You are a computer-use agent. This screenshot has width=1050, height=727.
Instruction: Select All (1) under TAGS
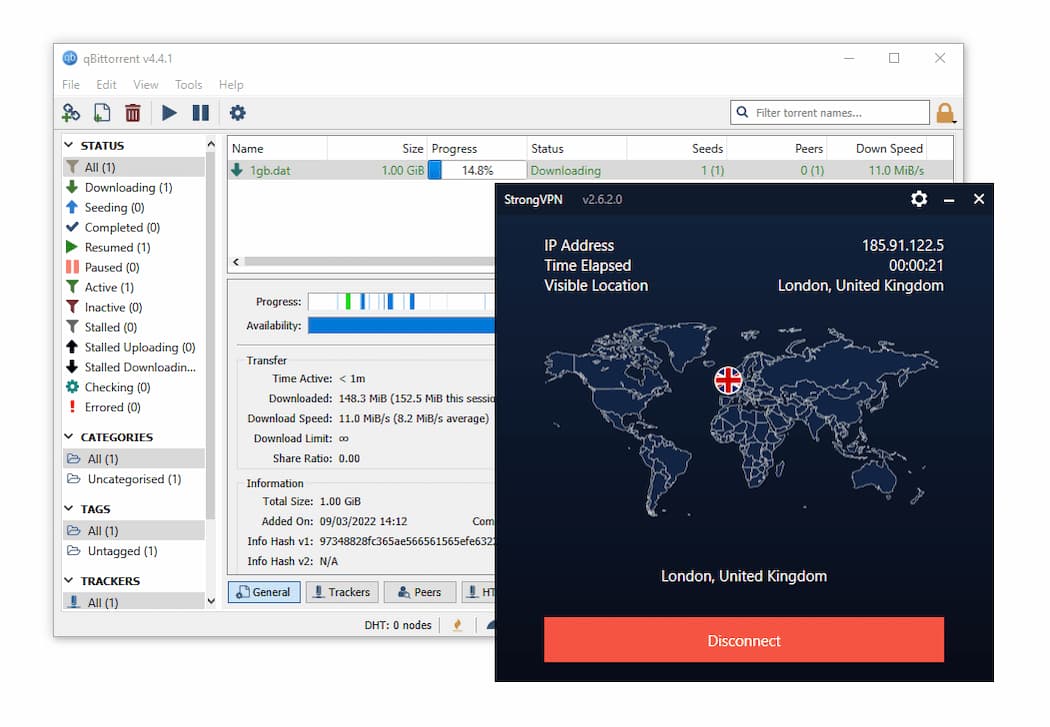pos(133,530)
